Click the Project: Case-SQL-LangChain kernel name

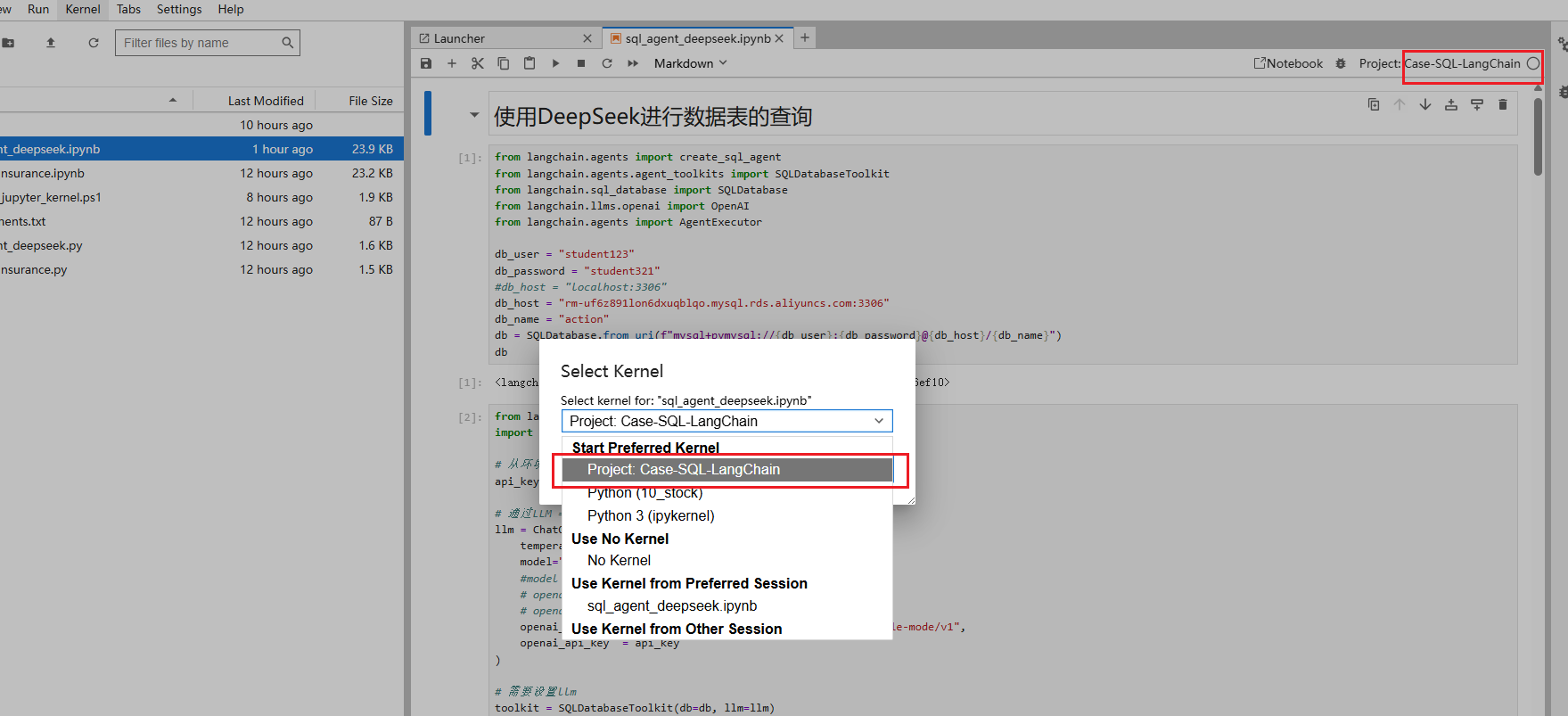pyautogui.click(x=1441, y=63)
